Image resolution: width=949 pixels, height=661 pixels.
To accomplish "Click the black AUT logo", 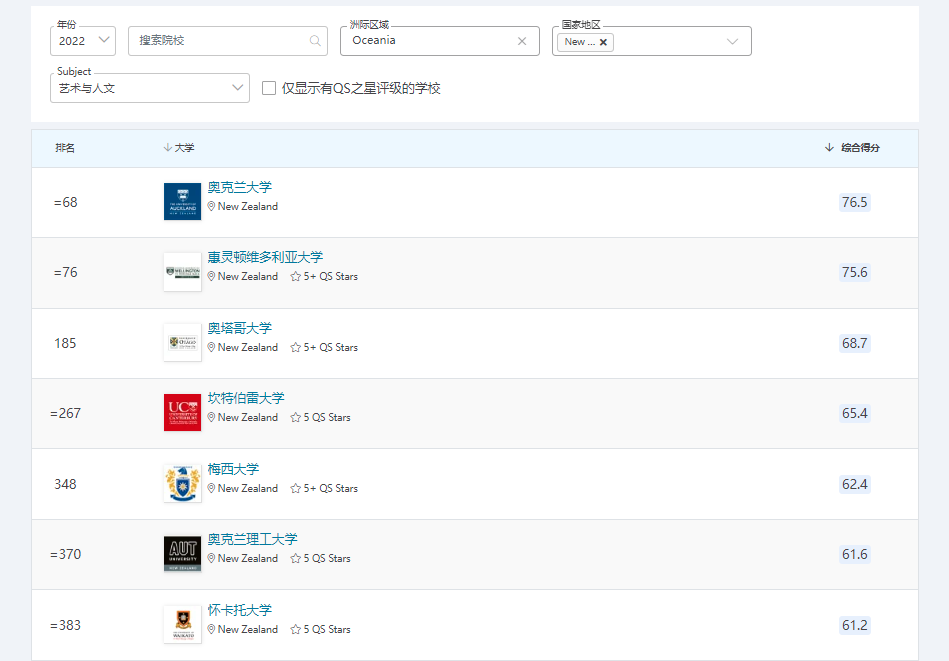I will 182,554.
